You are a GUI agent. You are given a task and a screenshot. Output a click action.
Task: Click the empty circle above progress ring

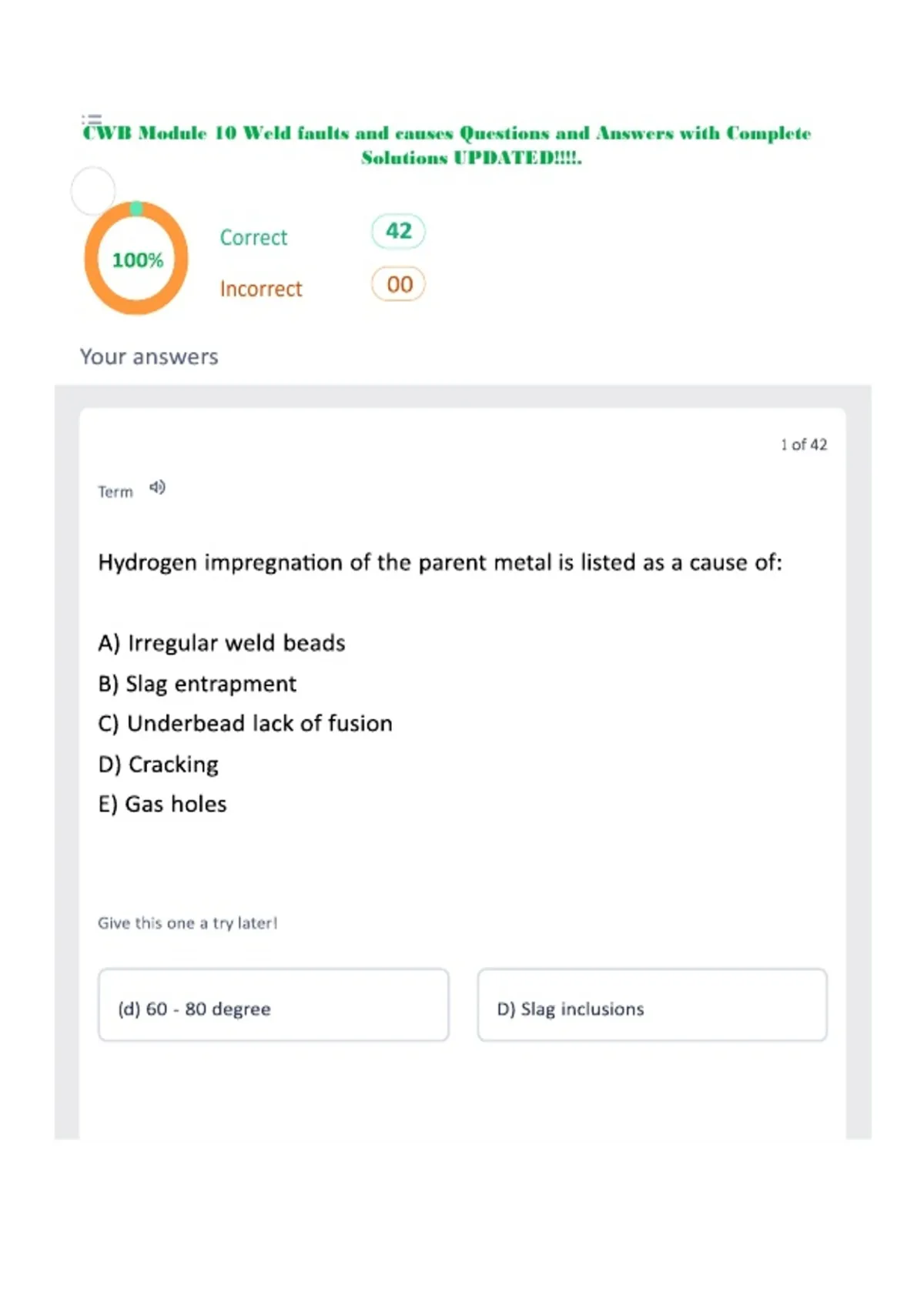pos(93,190)
